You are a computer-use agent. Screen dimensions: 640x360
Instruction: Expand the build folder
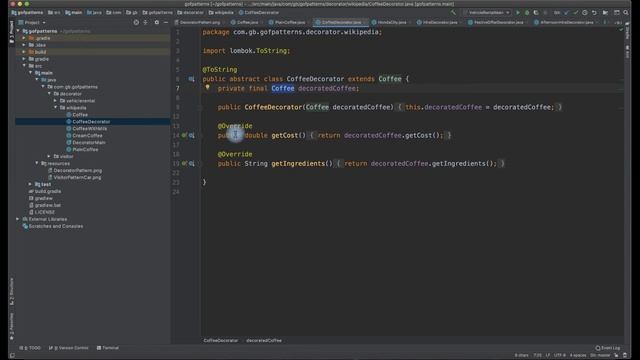point(24,52)
